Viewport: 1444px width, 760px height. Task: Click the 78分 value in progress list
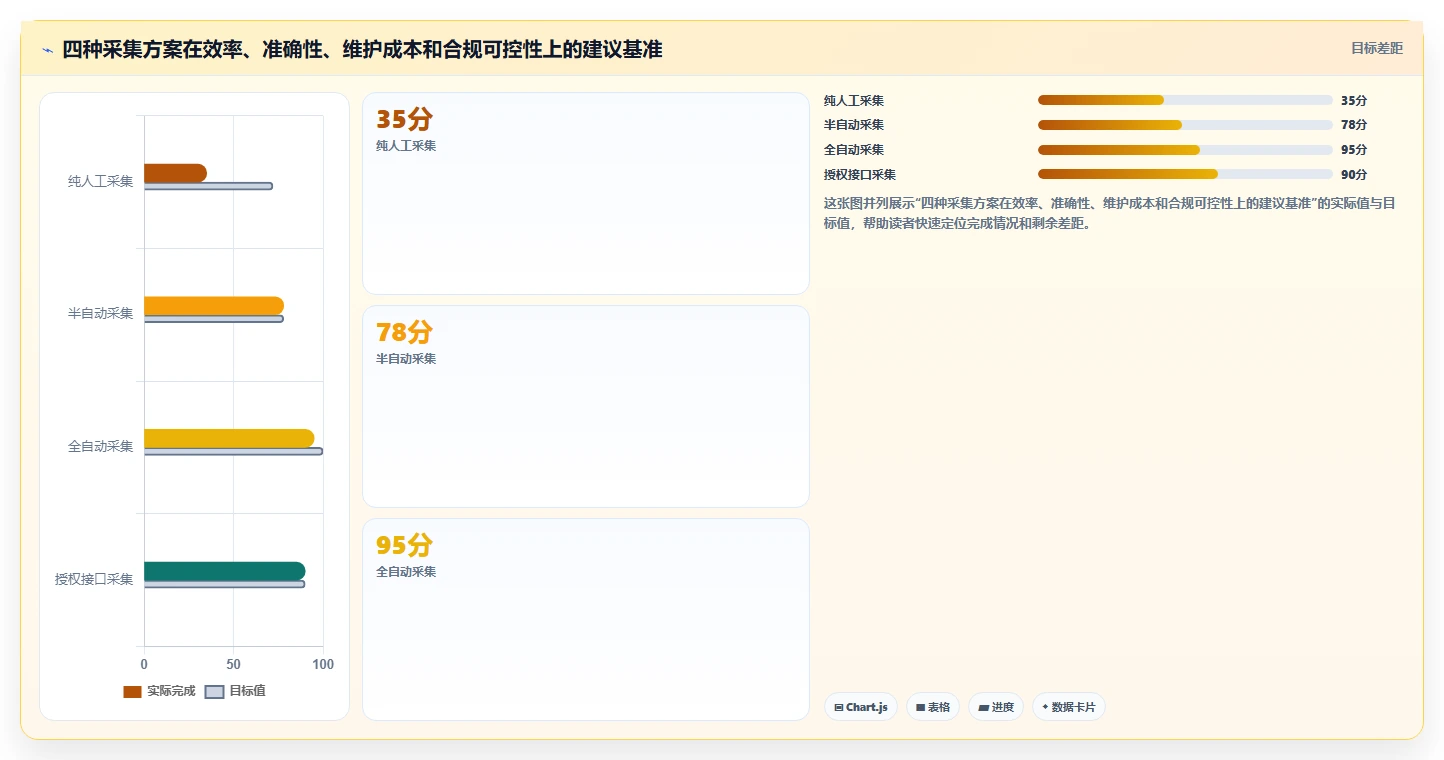pyautogui.click(x=1354, y=125)
